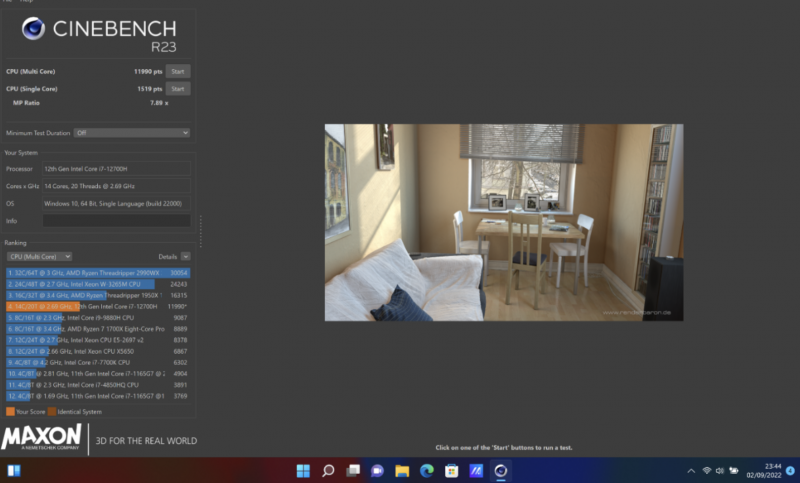Viewport: 800px width, 483px height.
Task: Click the Maxon logo
Action: coord(41,438)
